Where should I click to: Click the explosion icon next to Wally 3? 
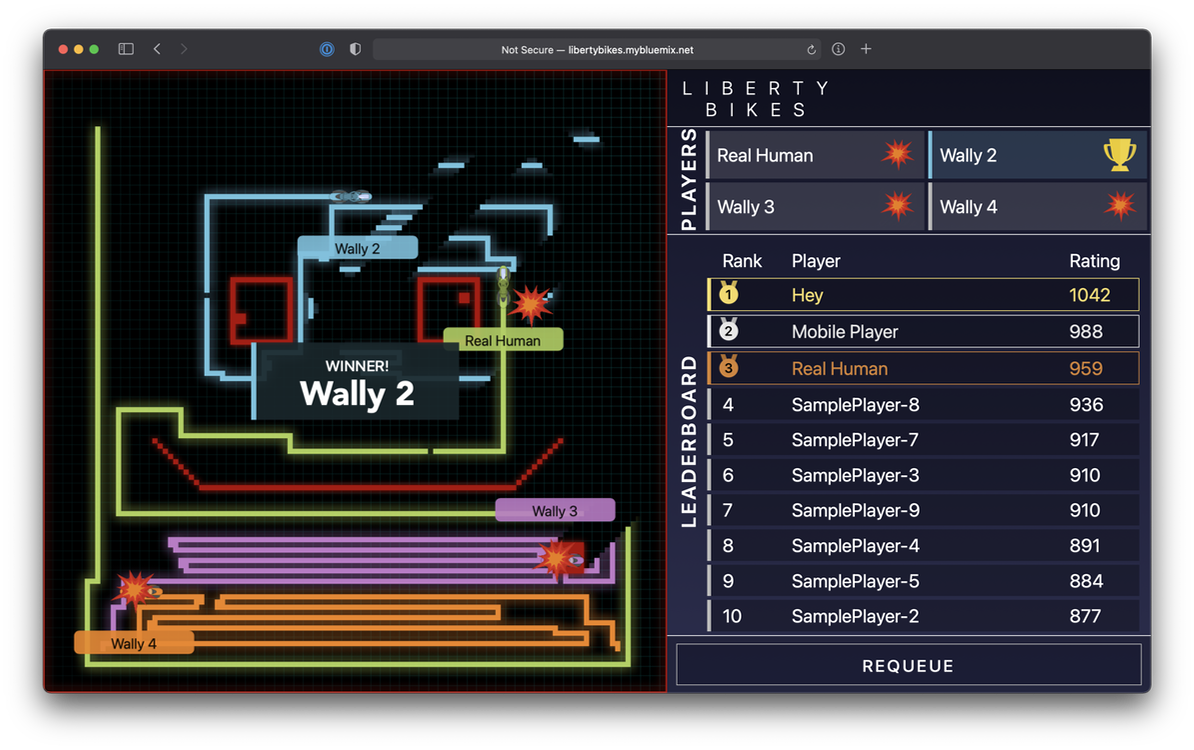(897, 206)
